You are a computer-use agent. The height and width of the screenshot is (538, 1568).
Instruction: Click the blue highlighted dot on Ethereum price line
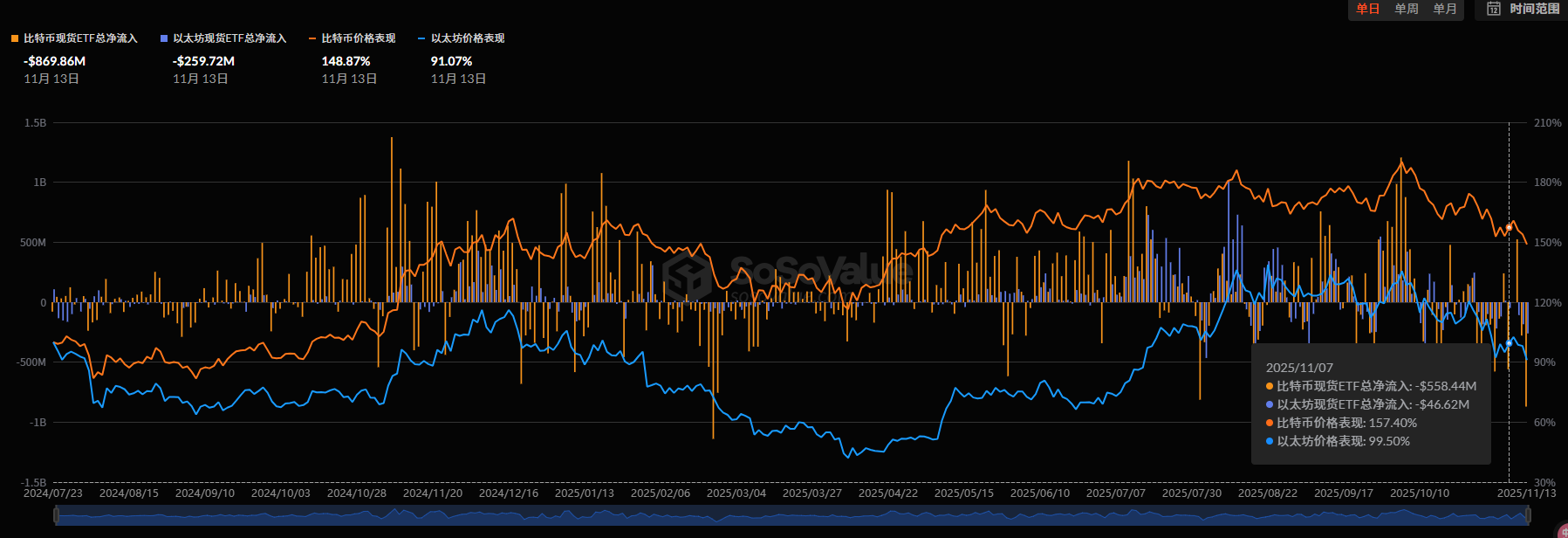pos(1509,343)
